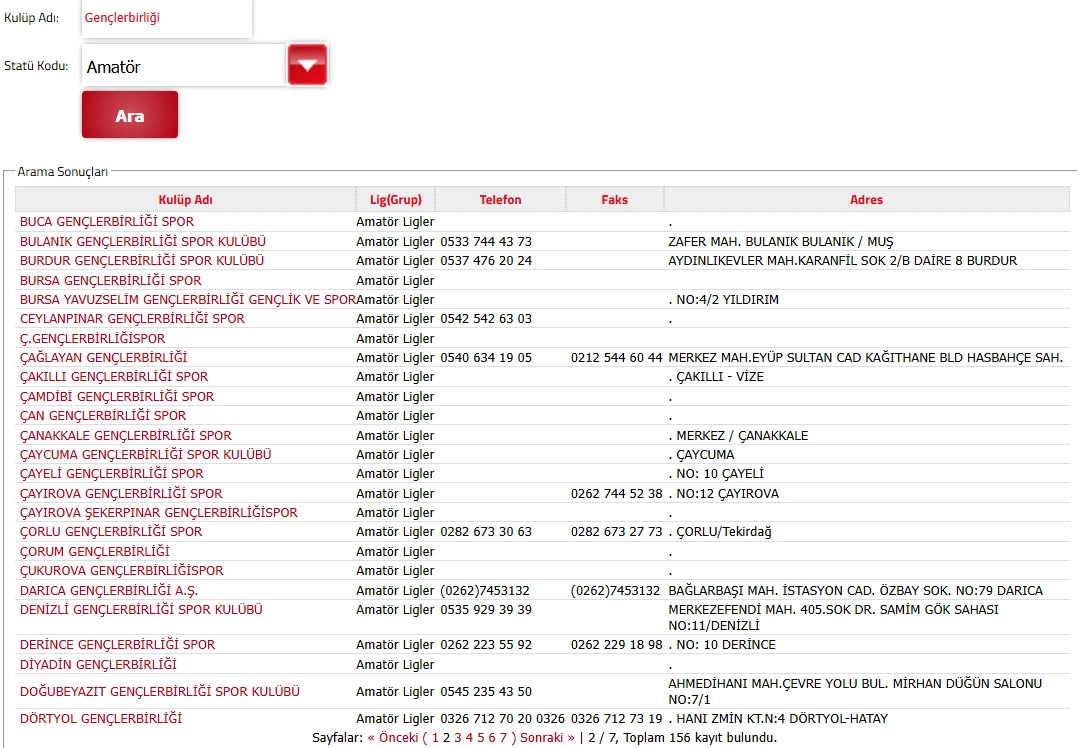The image size is (1080, 748).
Task: Open page 4 of the results
Action: click(x=469, y=738)
